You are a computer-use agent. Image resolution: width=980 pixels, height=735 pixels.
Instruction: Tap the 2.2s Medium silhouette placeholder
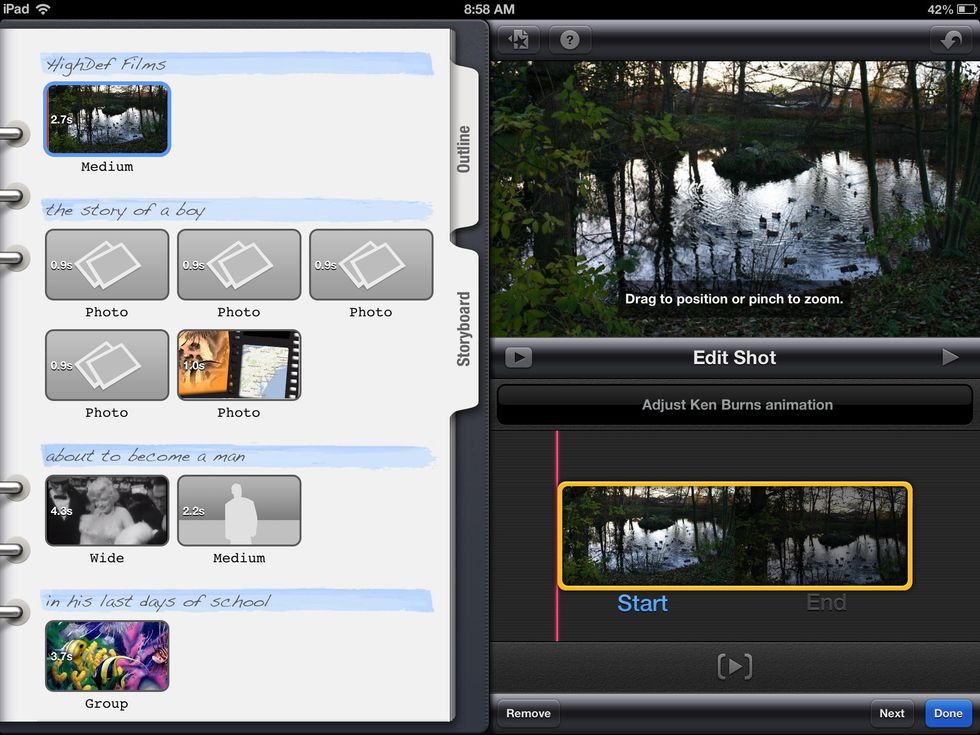(x=239, y=511)
